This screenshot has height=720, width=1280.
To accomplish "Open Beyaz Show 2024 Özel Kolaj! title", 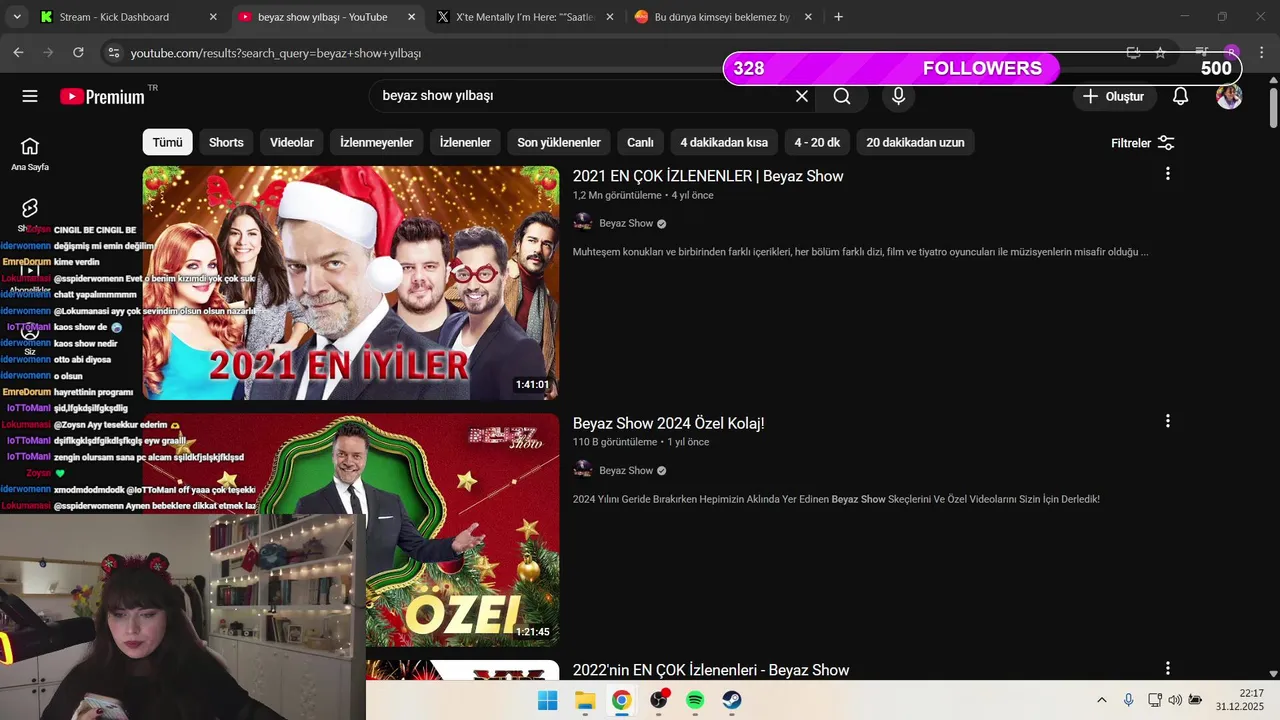I will [x=668, y=423].
